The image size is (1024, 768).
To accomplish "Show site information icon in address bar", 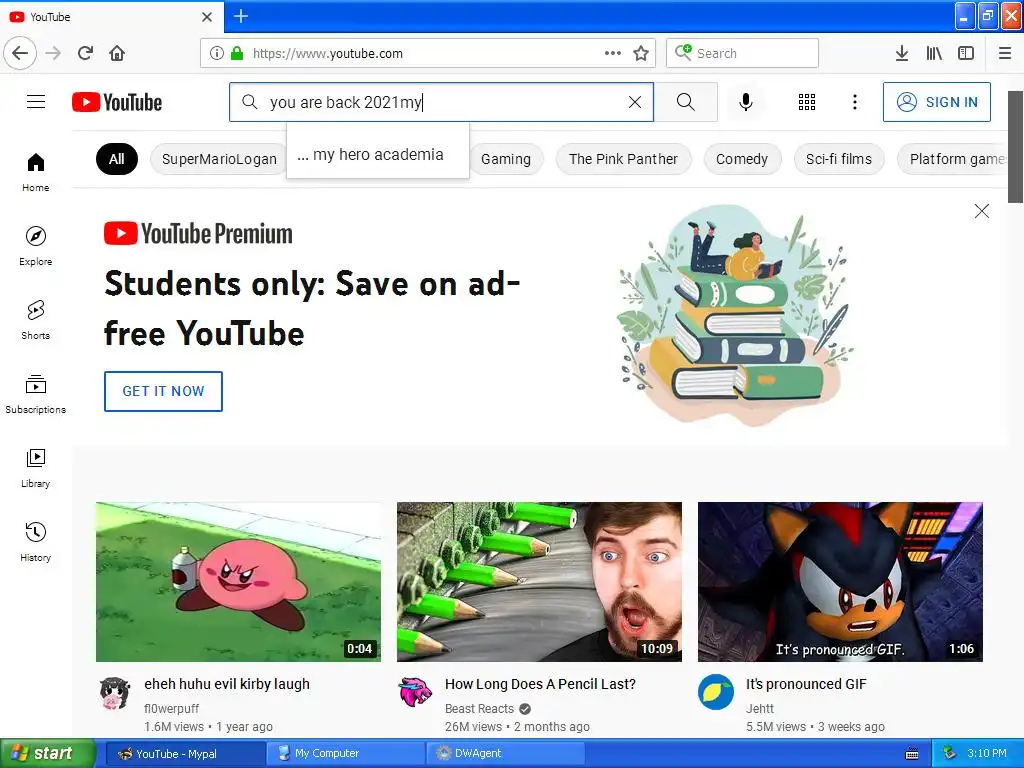I will click(x=216, y=53).
